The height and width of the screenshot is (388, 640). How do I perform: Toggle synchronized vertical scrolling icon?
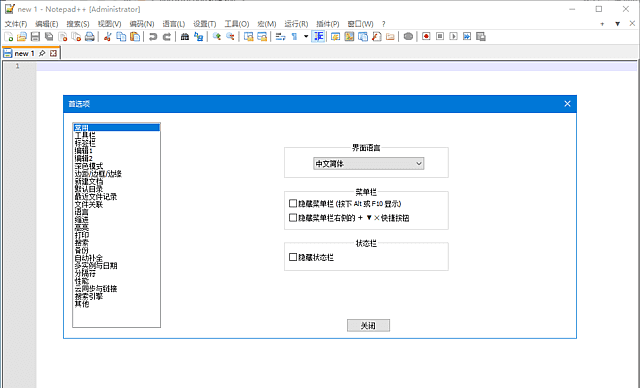(x=249, y=37)
